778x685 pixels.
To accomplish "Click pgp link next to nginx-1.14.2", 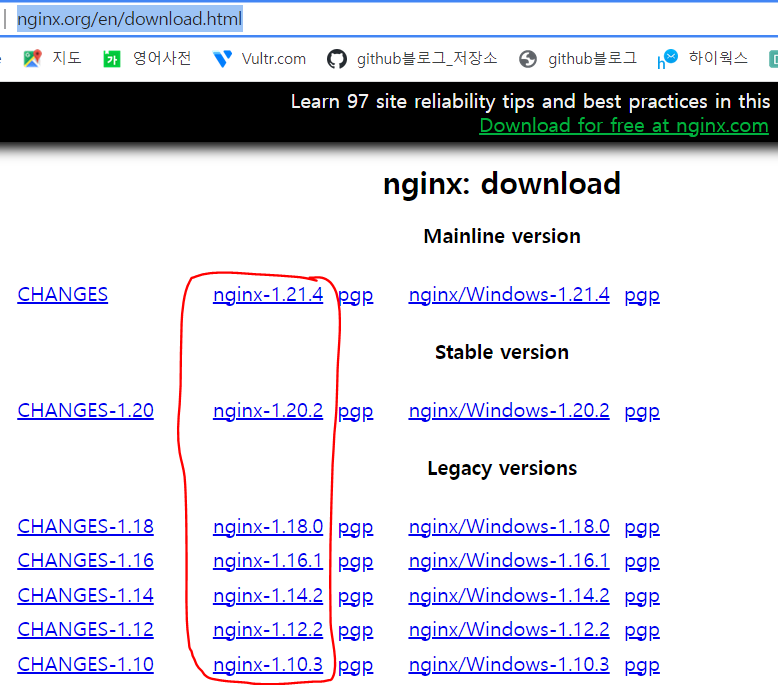I will 355,596.
